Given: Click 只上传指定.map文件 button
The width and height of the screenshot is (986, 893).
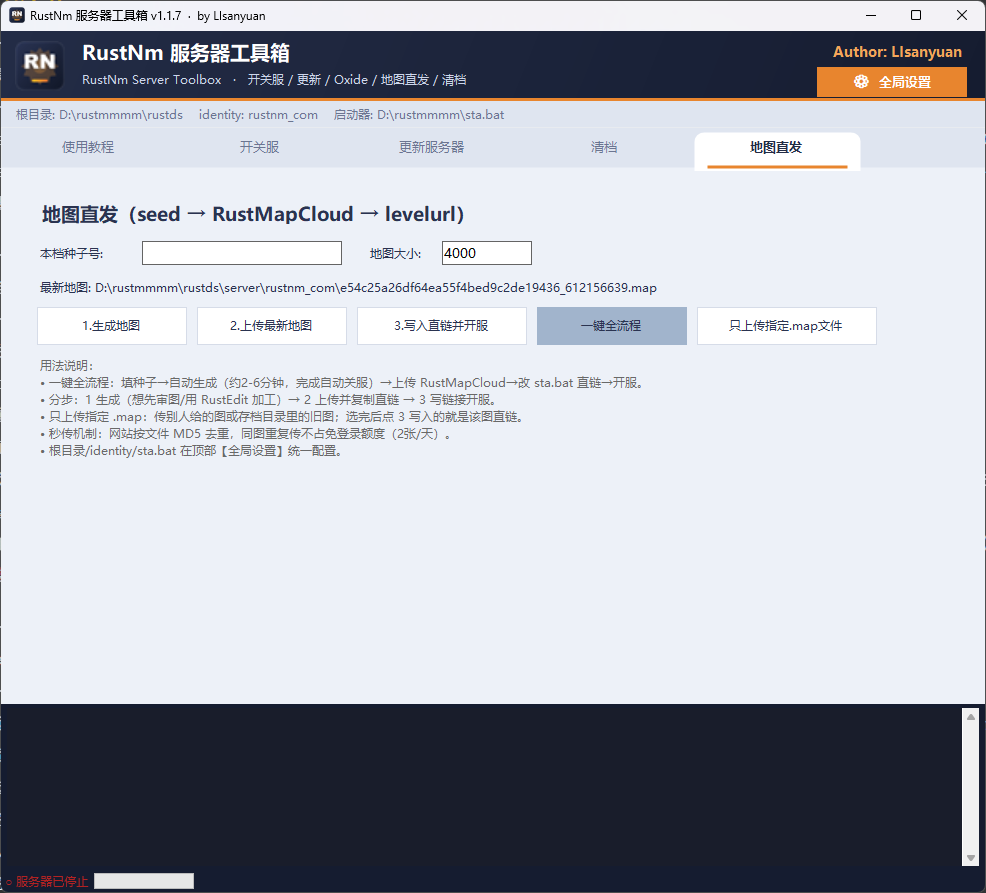Looking at the screenshot, I should tap(786, 326).
